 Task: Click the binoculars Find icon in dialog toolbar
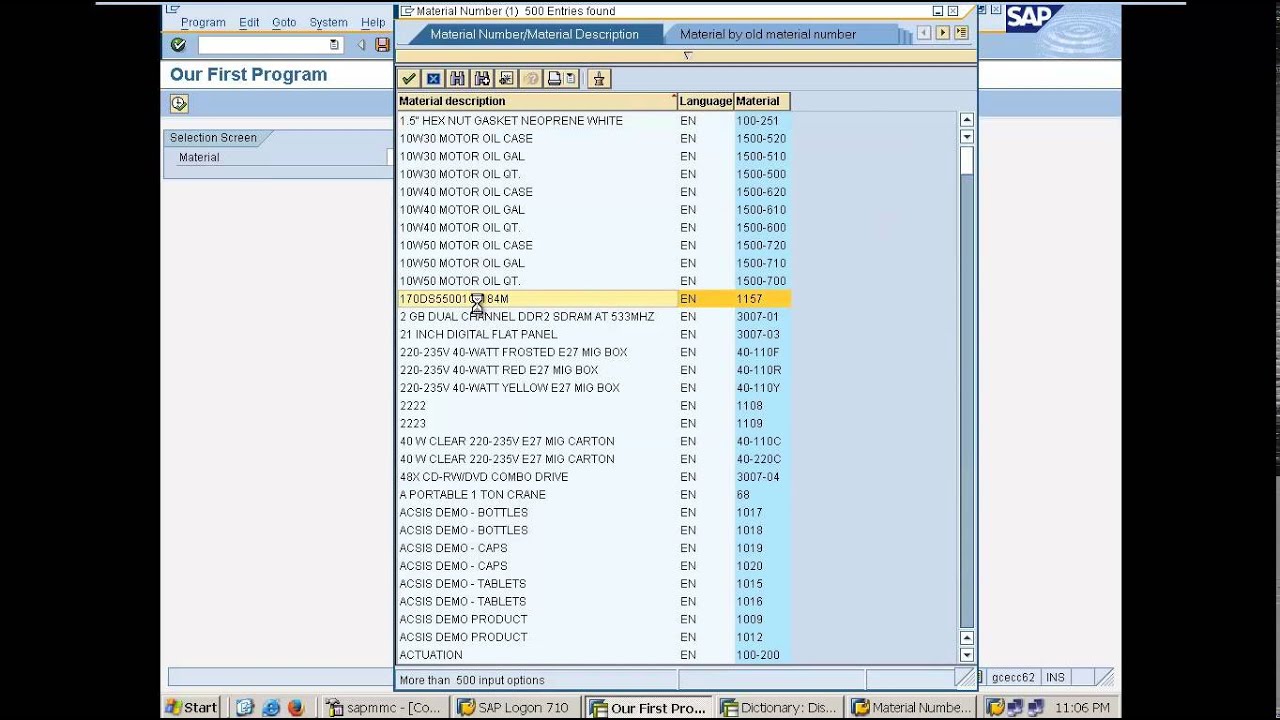point(458,79)
